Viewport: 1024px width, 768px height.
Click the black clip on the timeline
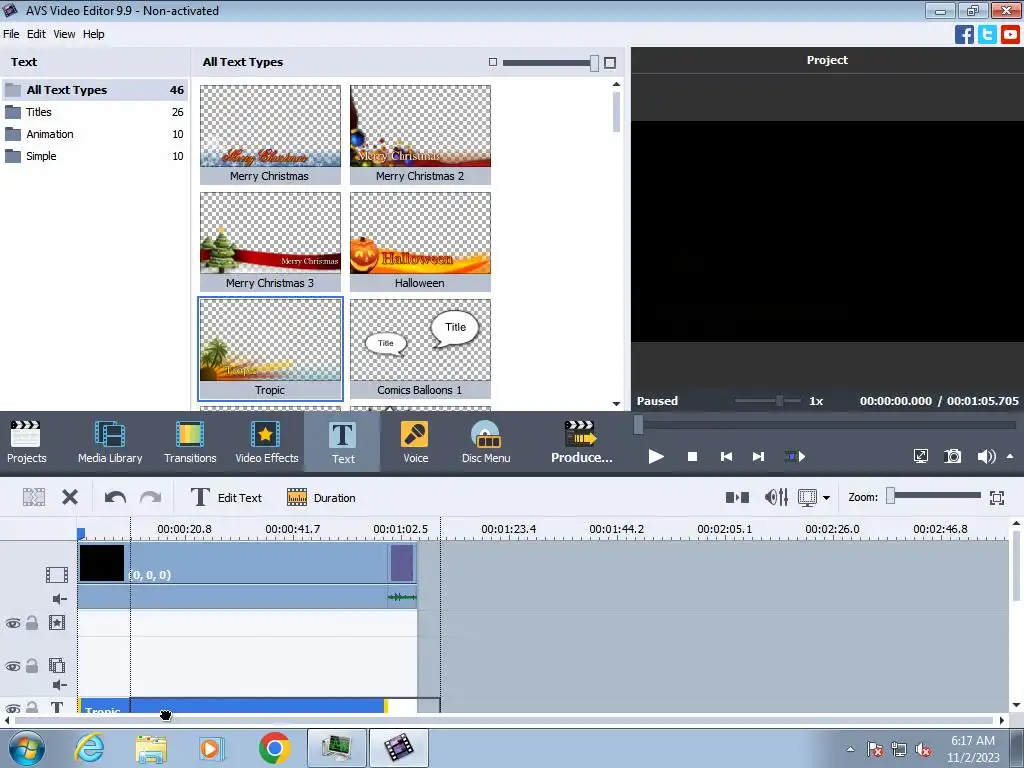(x=102, y=563)
